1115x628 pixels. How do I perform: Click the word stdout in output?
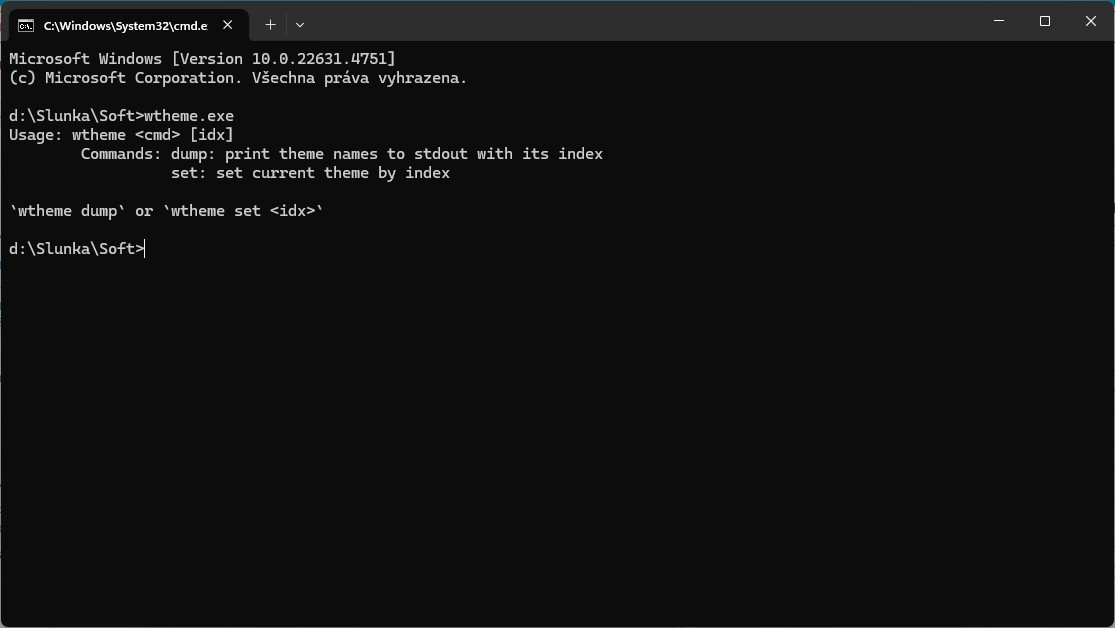click(x=441, y=154)
